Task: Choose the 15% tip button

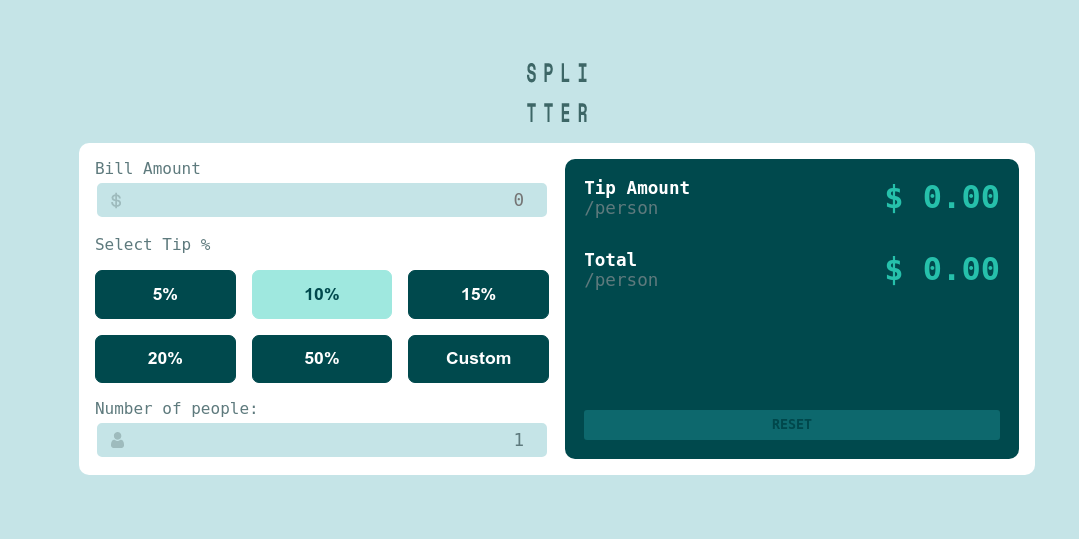Action: [478, 295]
